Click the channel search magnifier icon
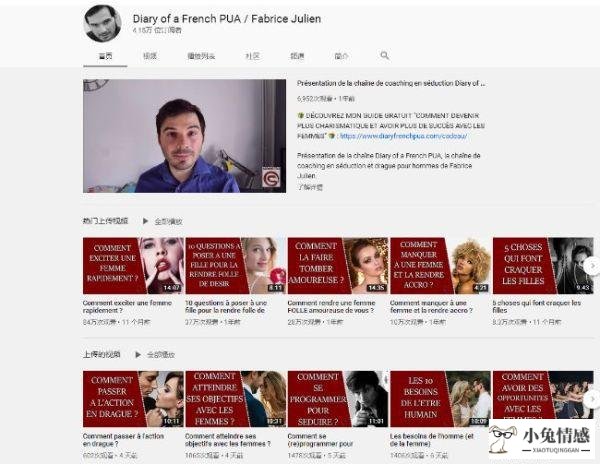The width and height of the screenshot is (600, 464). point(385,56)
